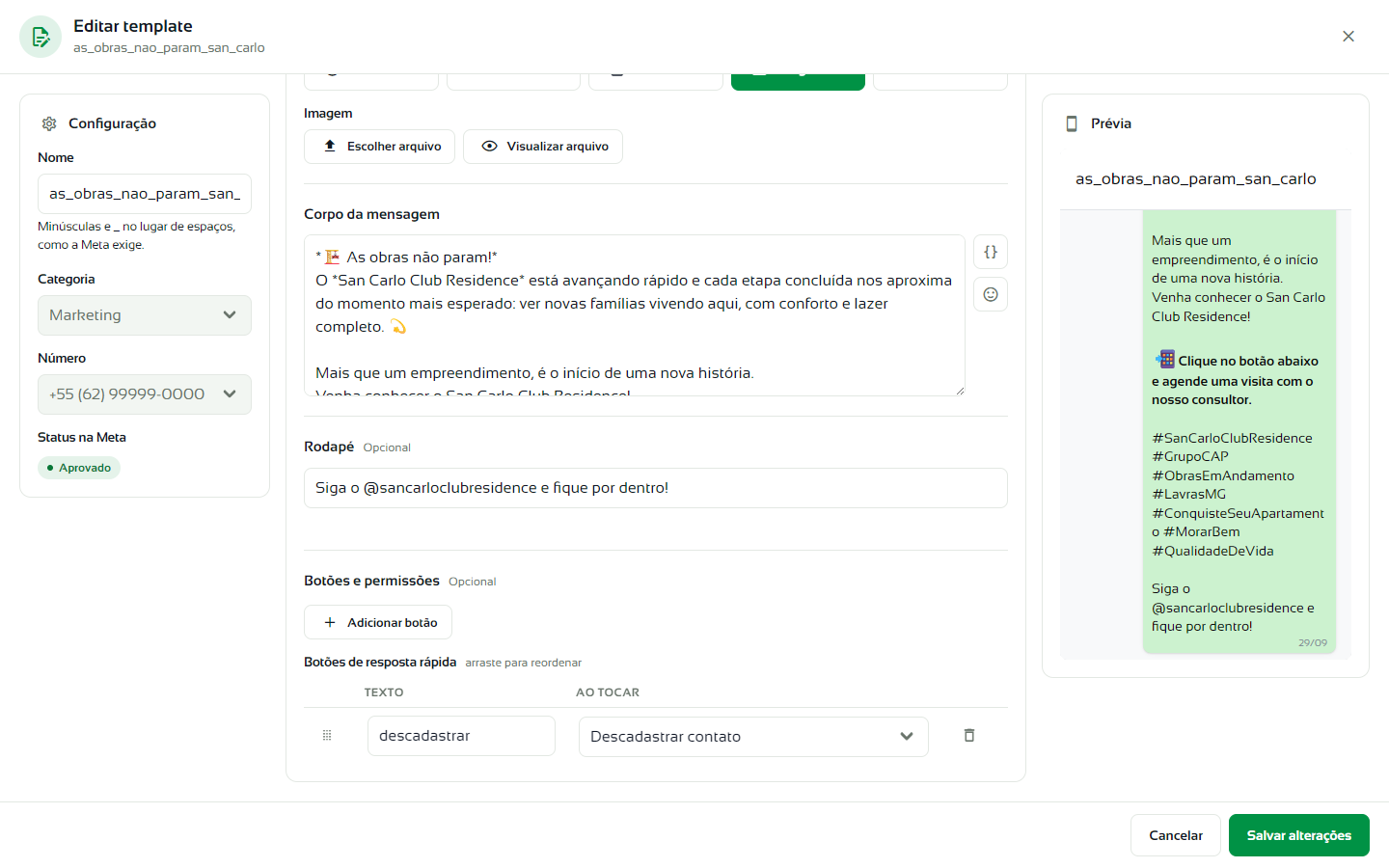Grab the drag handle of descadastrar row
This screenshot has height=868, width=1389.
click(x=327, y=736)
